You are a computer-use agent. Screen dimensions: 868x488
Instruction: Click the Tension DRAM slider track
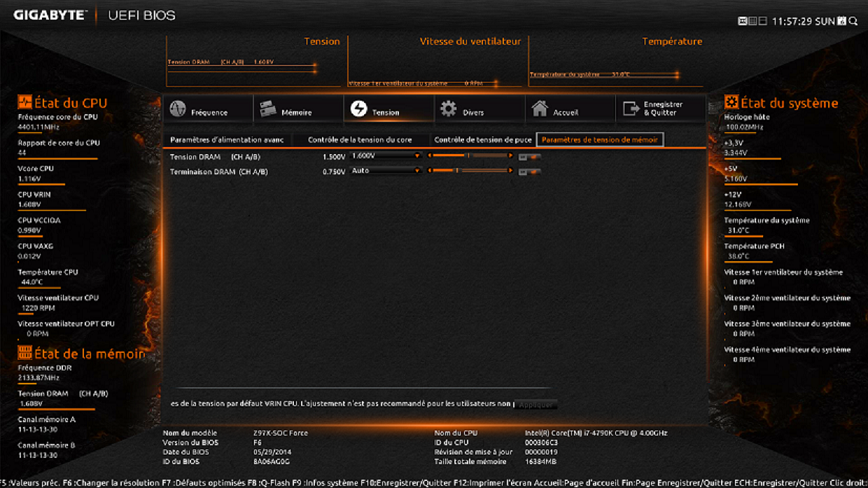coord(470,155)
